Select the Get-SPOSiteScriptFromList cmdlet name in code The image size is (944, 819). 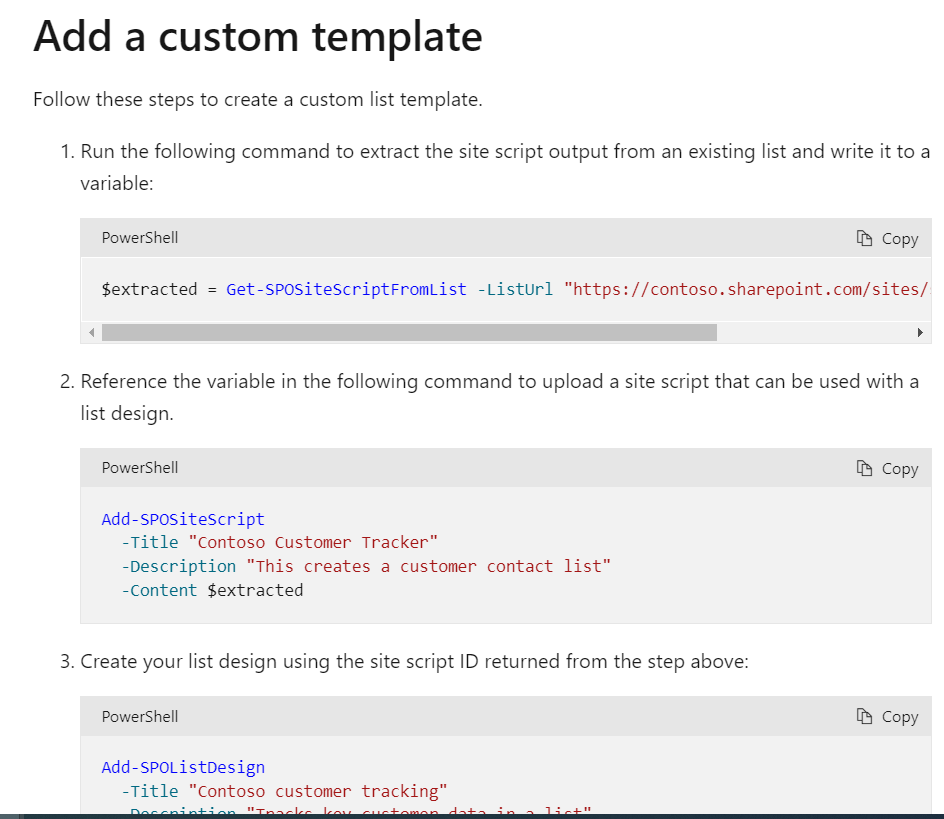pyautogui.click(x=345, y=289)
